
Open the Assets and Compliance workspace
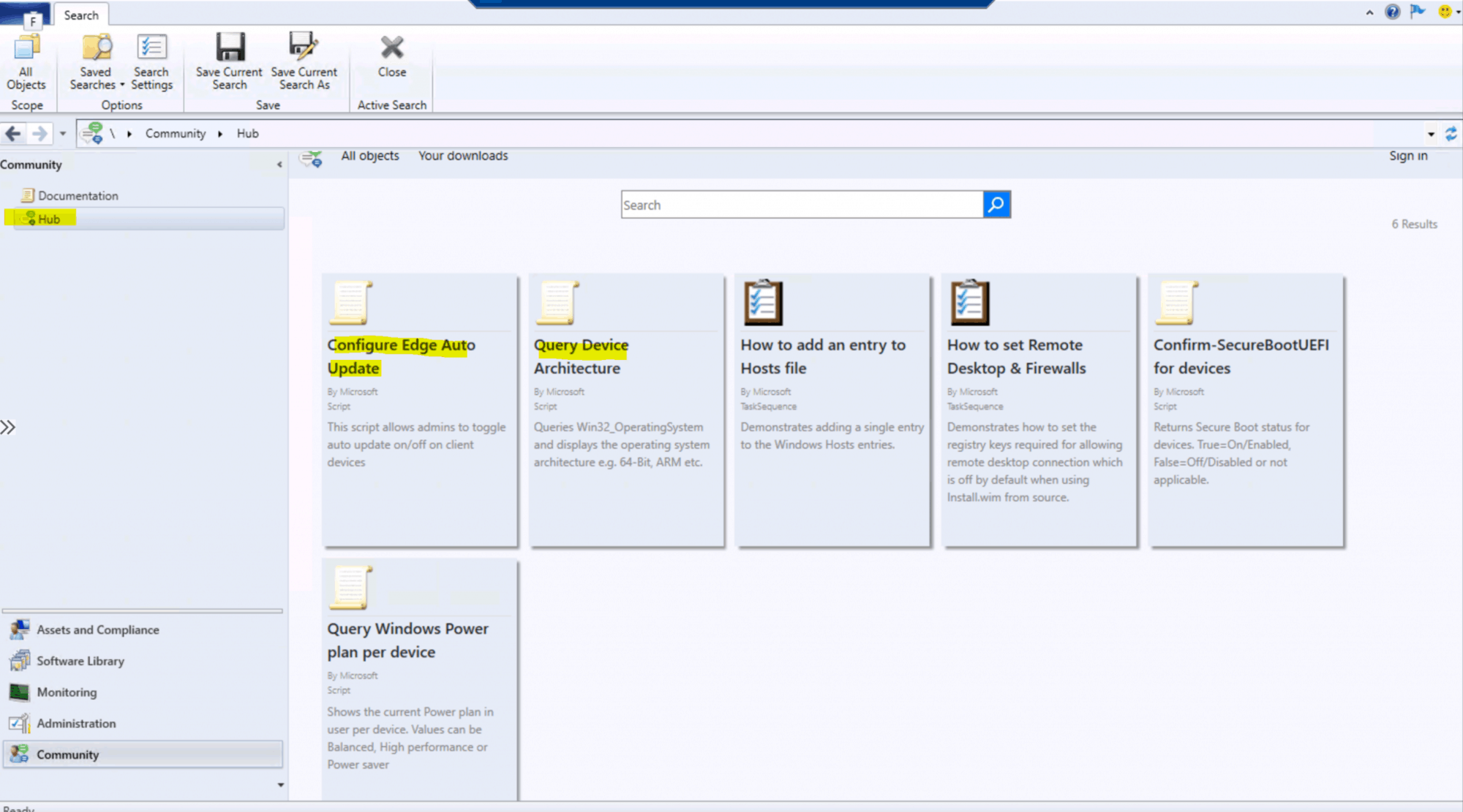coord(143,630)
